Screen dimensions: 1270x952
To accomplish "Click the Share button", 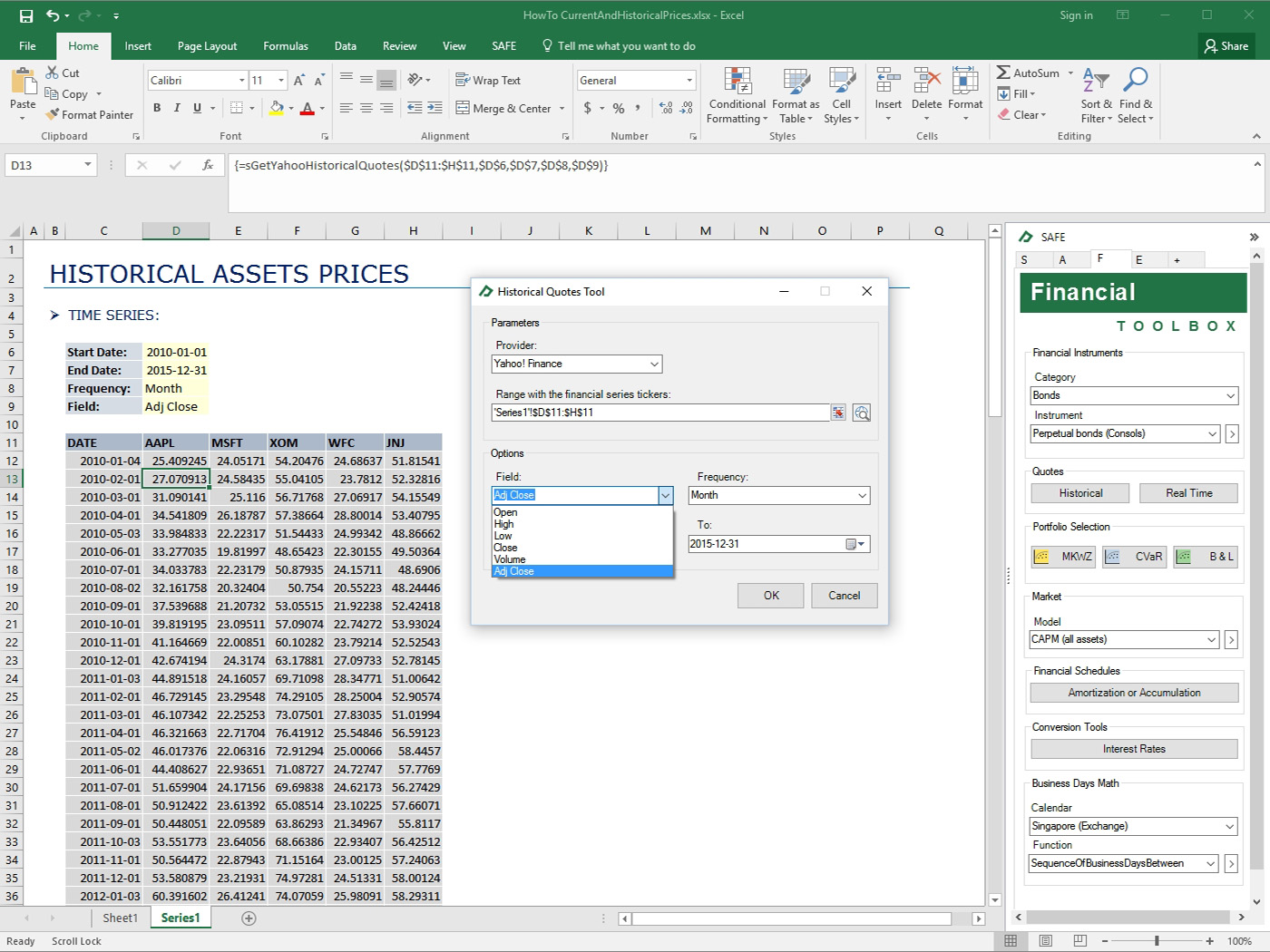I will 1226,46.
